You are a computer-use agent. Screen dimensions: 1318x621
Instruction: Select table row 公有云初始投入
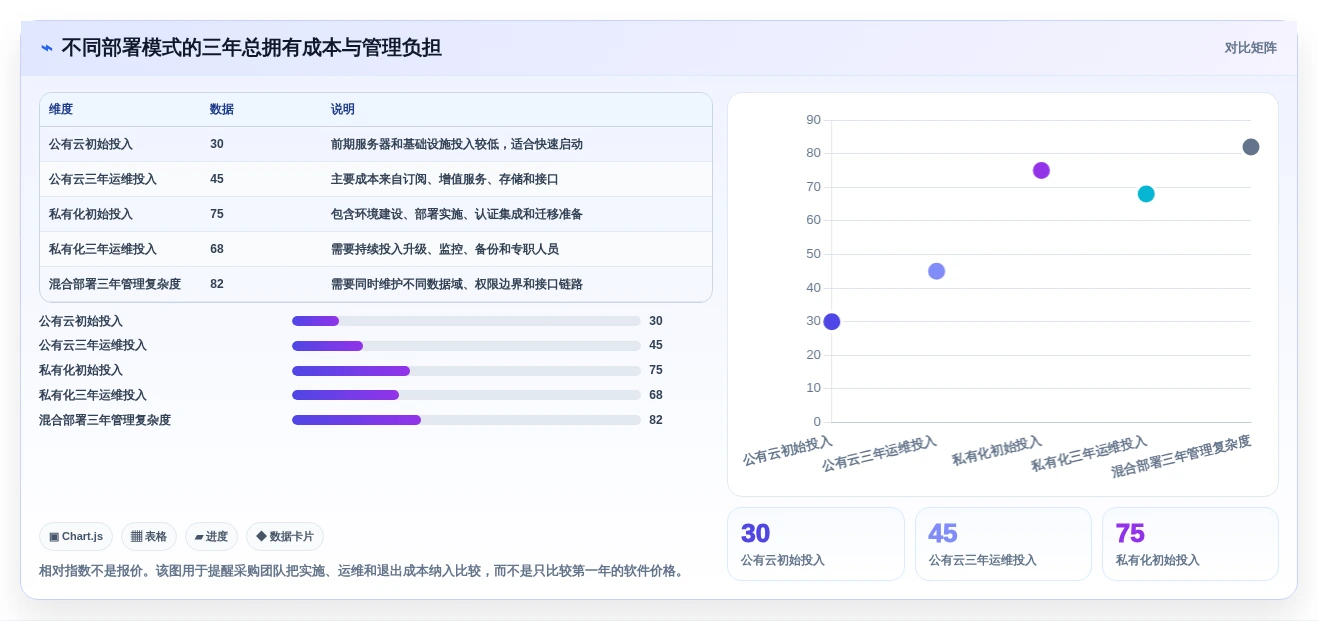376,144
